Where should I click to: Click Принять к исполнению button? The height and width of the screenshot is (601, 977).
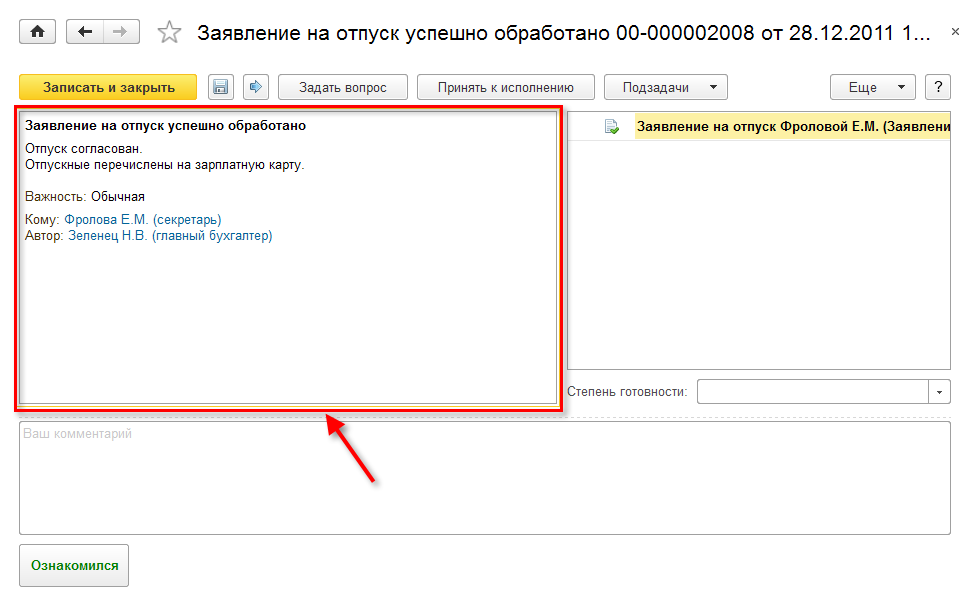[x=505, y=87]
